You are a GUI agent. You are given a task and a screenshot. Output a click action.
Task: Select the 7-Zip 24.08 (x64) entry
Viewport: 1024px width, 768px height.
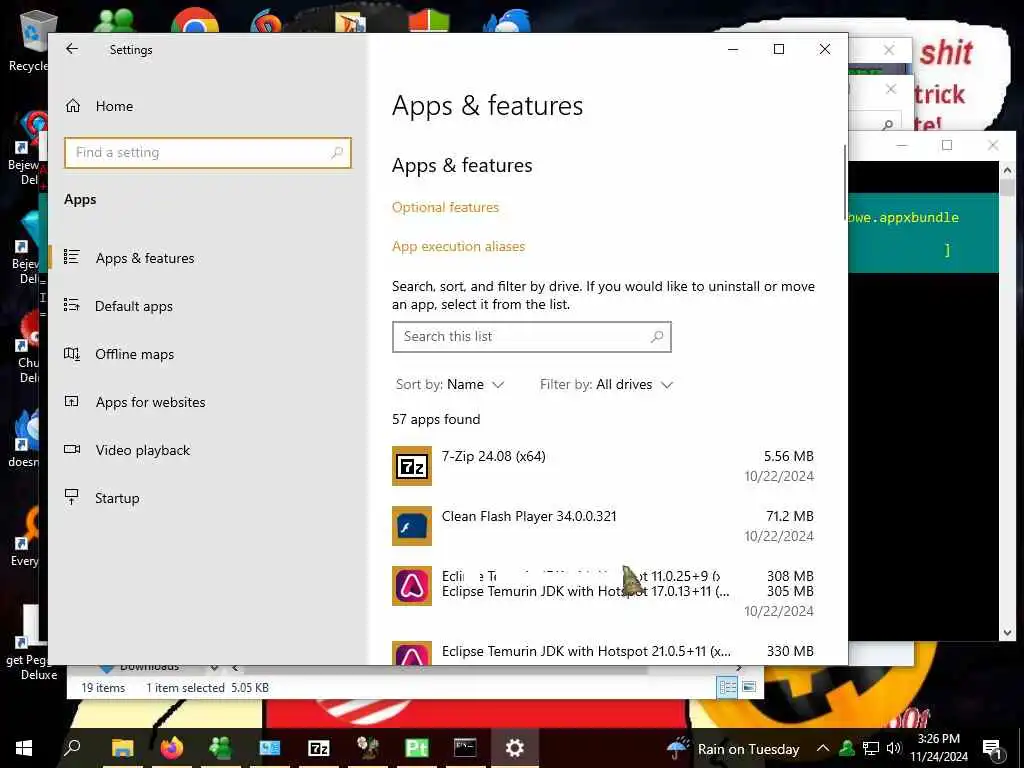(603, 466)
